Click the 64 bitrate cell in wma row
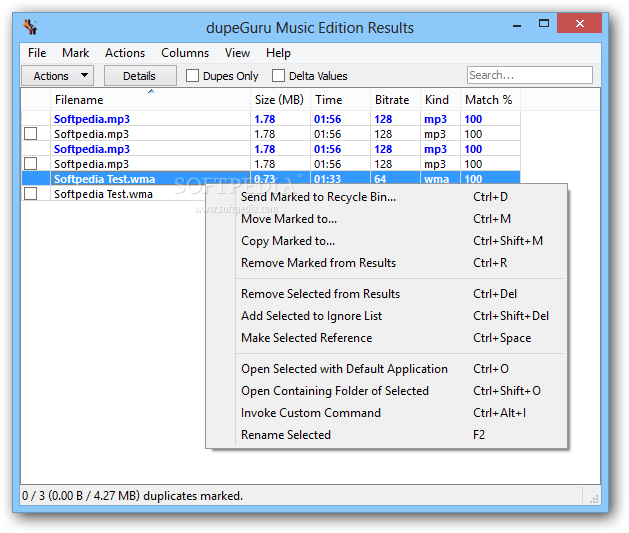This screenshot has width=629, height=533. (395, 179)
